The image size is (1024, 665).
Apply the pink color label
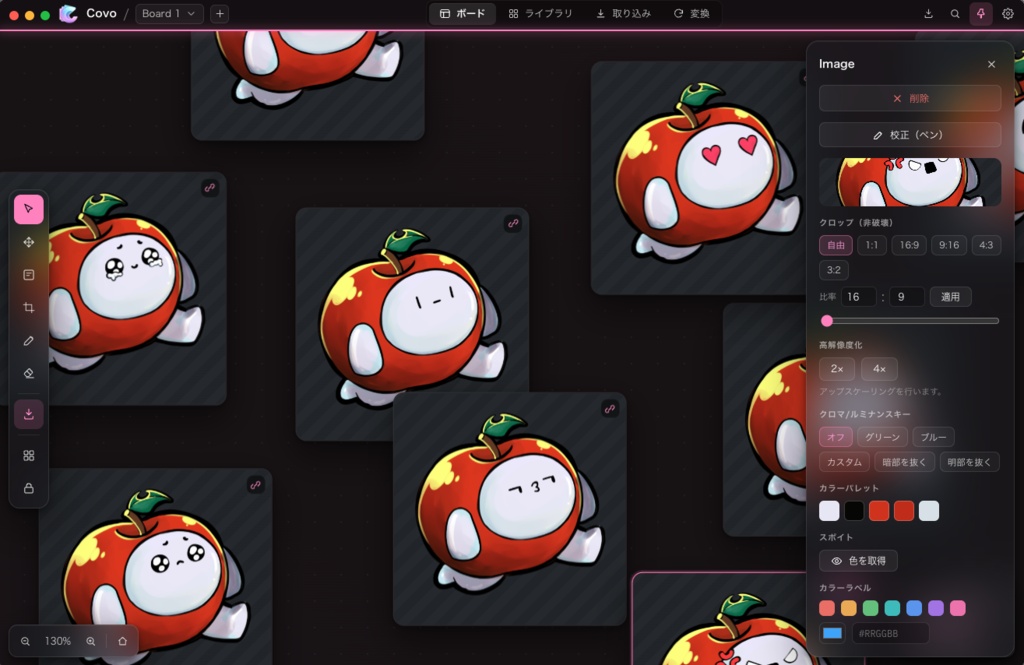coord(958,608)
